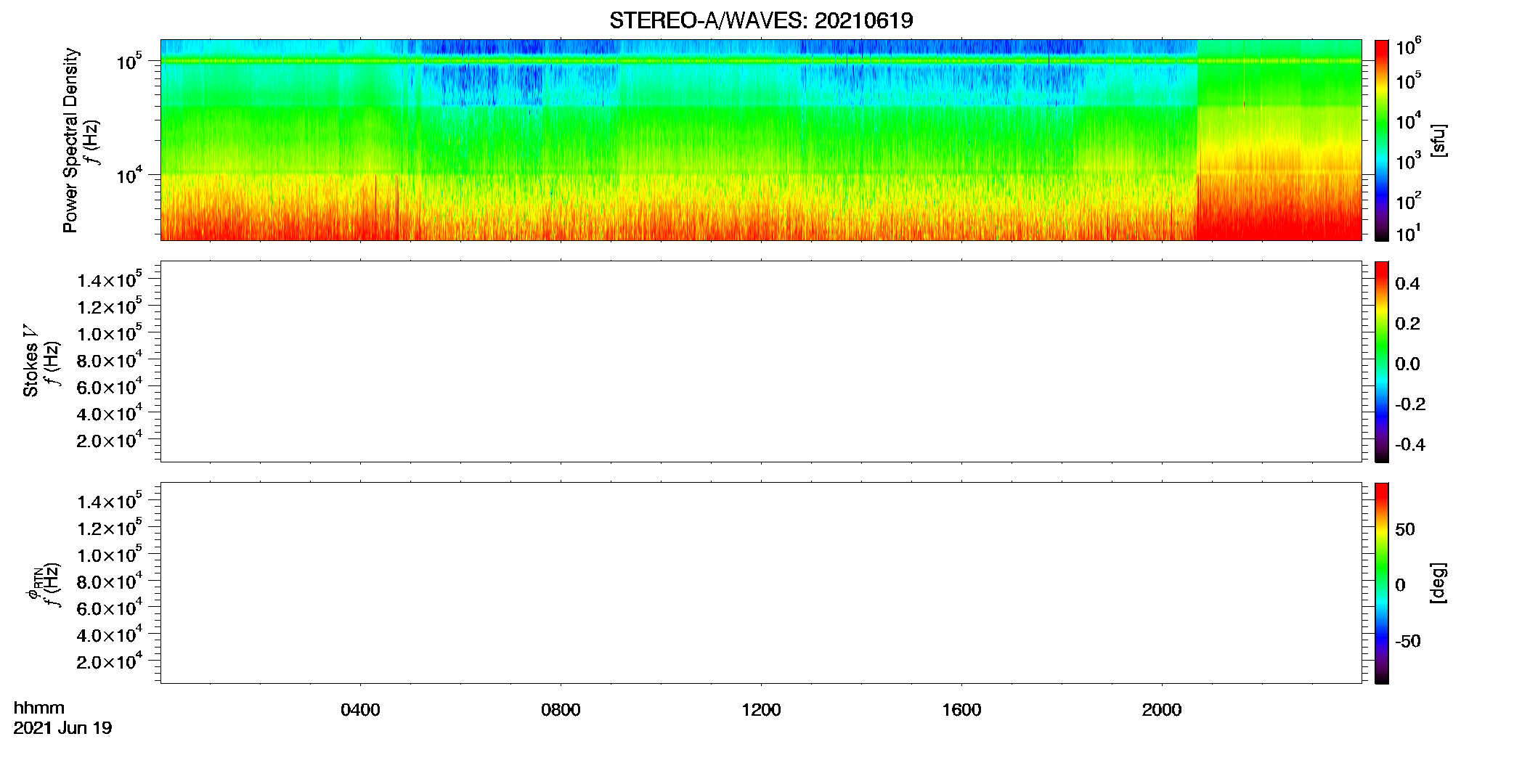Viewport: 1522px width, 784px height.
Task: Click the power spectral density colorbar
Action: click(x=1382, y=140)
